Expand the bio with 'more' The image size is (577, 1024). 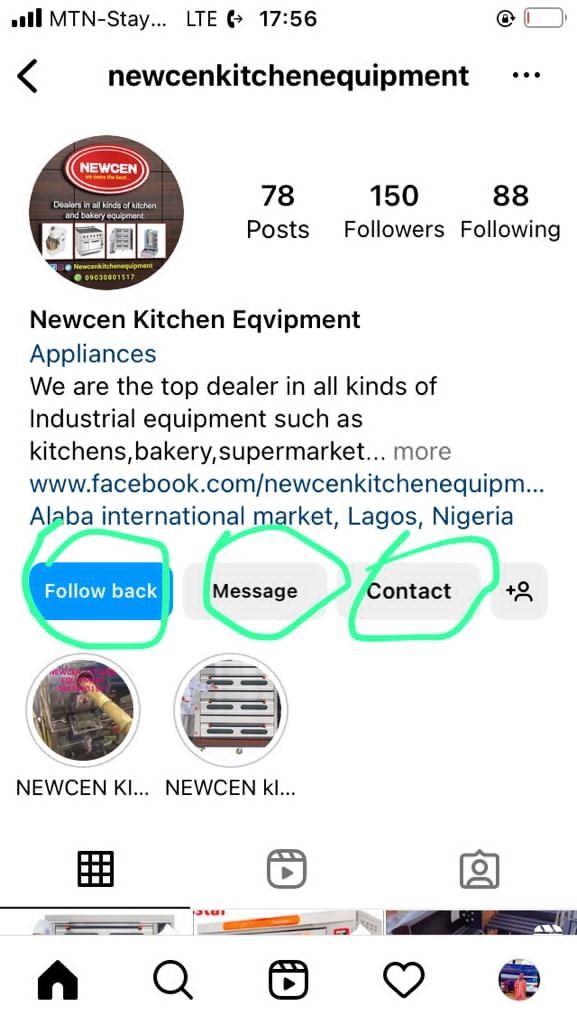tap(422, 451)
